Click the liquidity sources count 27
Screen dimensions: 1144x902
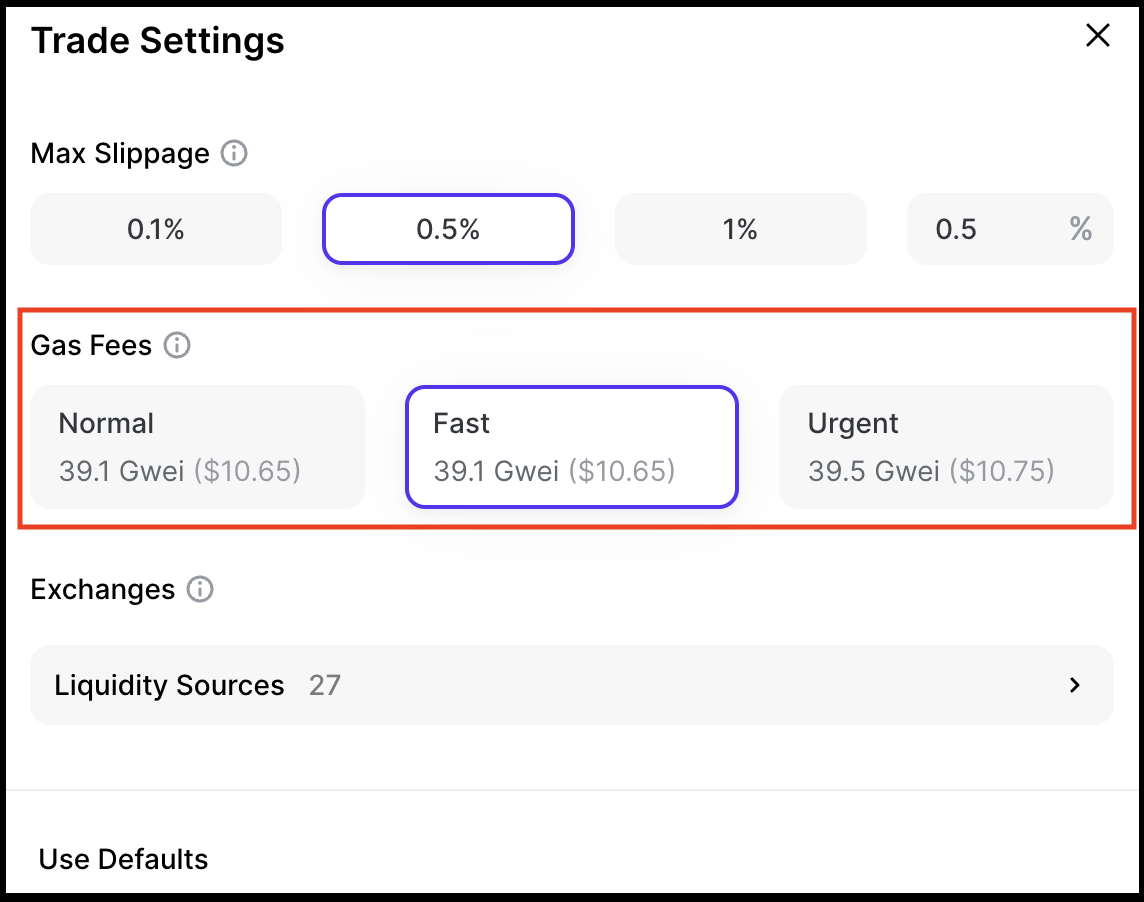(324, 685)
